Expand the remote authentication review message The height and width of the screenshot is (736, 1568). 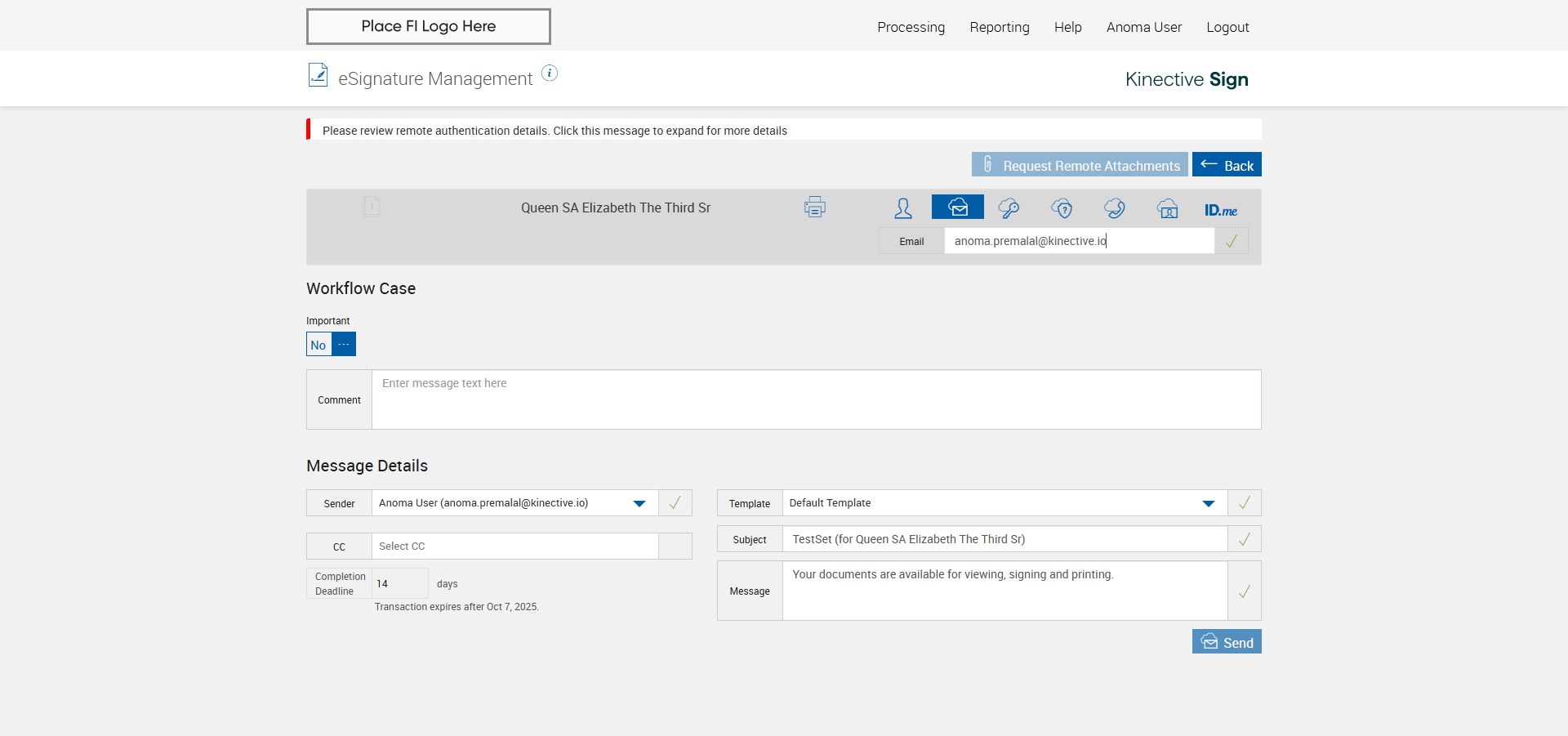pos(555,131)
